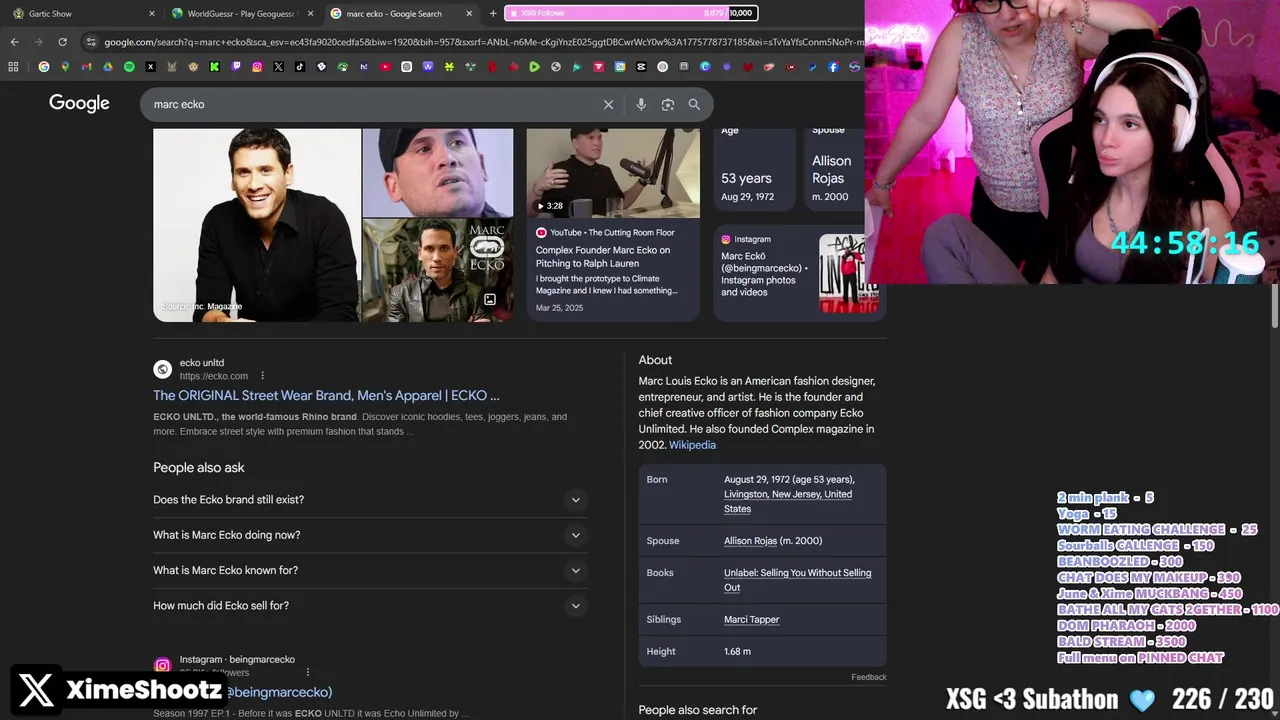Reload the page
The height and width of the screenshot is (720, 1280).
coord(62,42)
